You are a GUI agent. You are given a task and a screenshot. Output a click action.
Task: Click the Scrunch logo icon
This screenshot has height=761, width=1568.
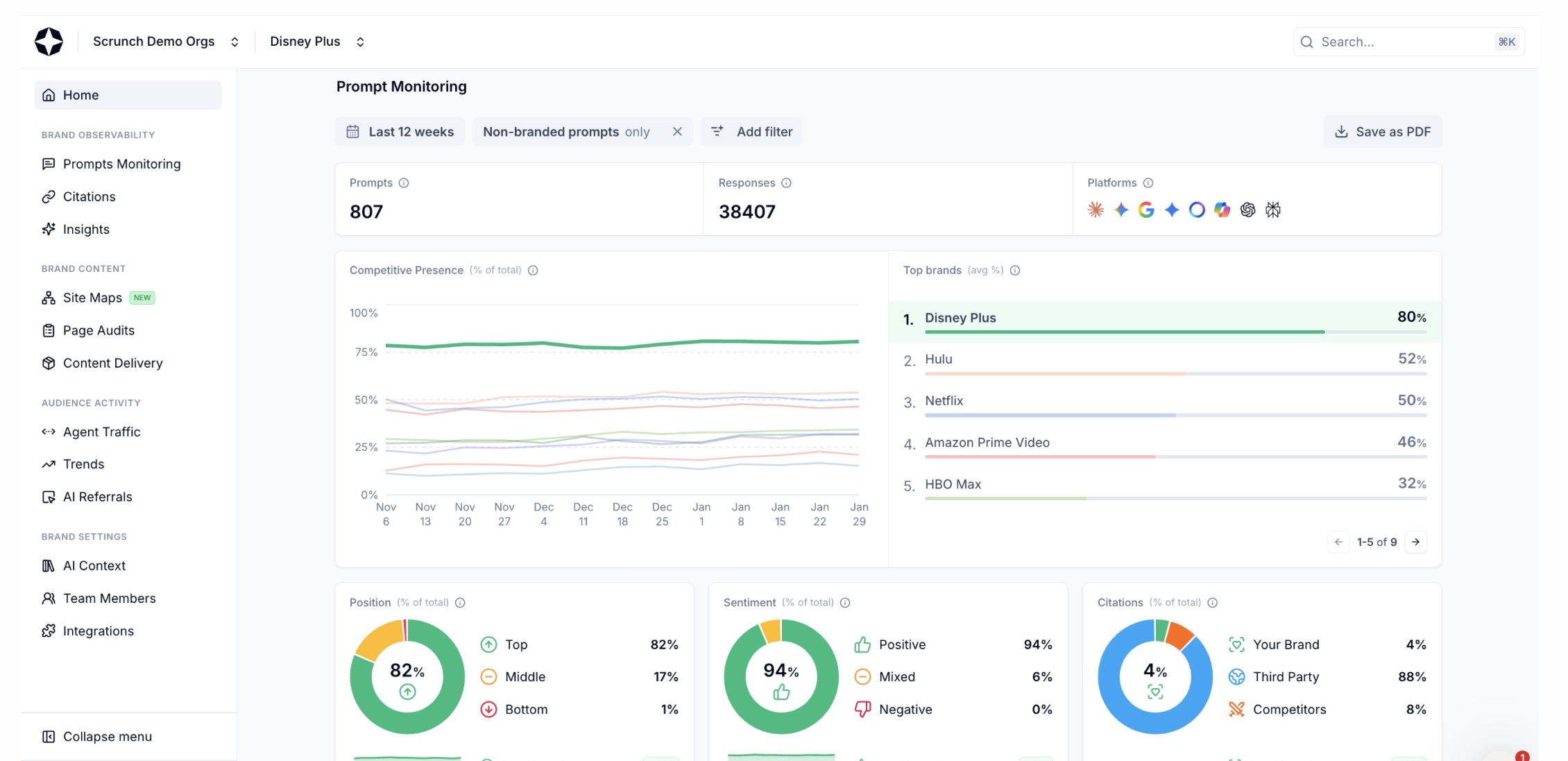(49, 42)
